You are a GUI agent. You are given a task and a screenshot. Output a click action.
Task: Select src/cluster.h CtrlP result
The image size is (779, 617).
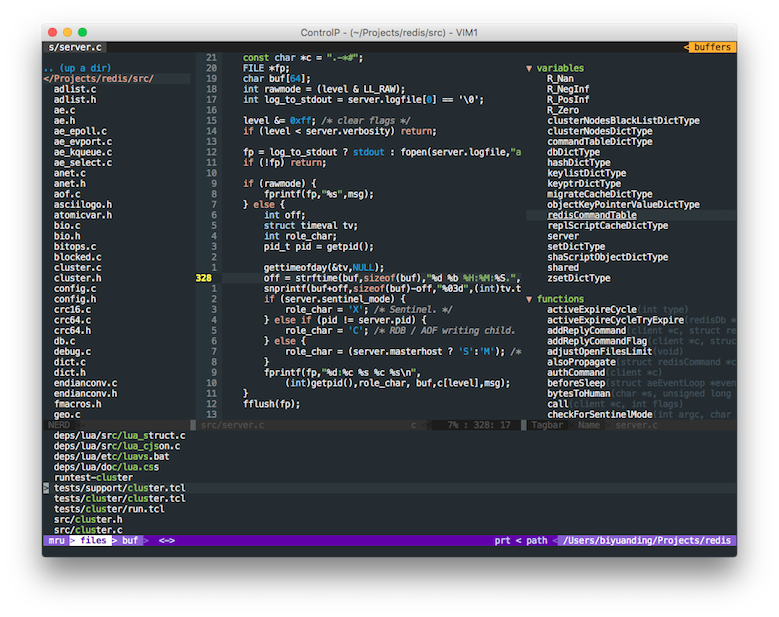(x=88, y=520)
